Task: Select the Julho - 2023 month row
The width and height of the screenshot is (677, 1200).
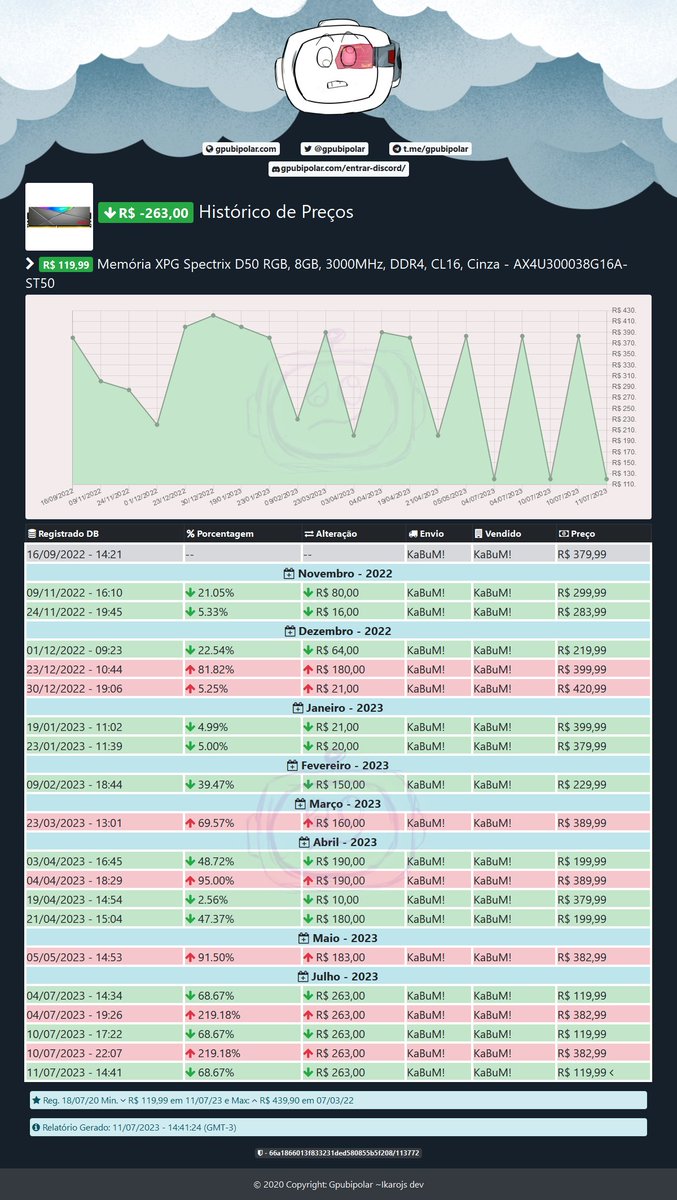Action: 338,976
